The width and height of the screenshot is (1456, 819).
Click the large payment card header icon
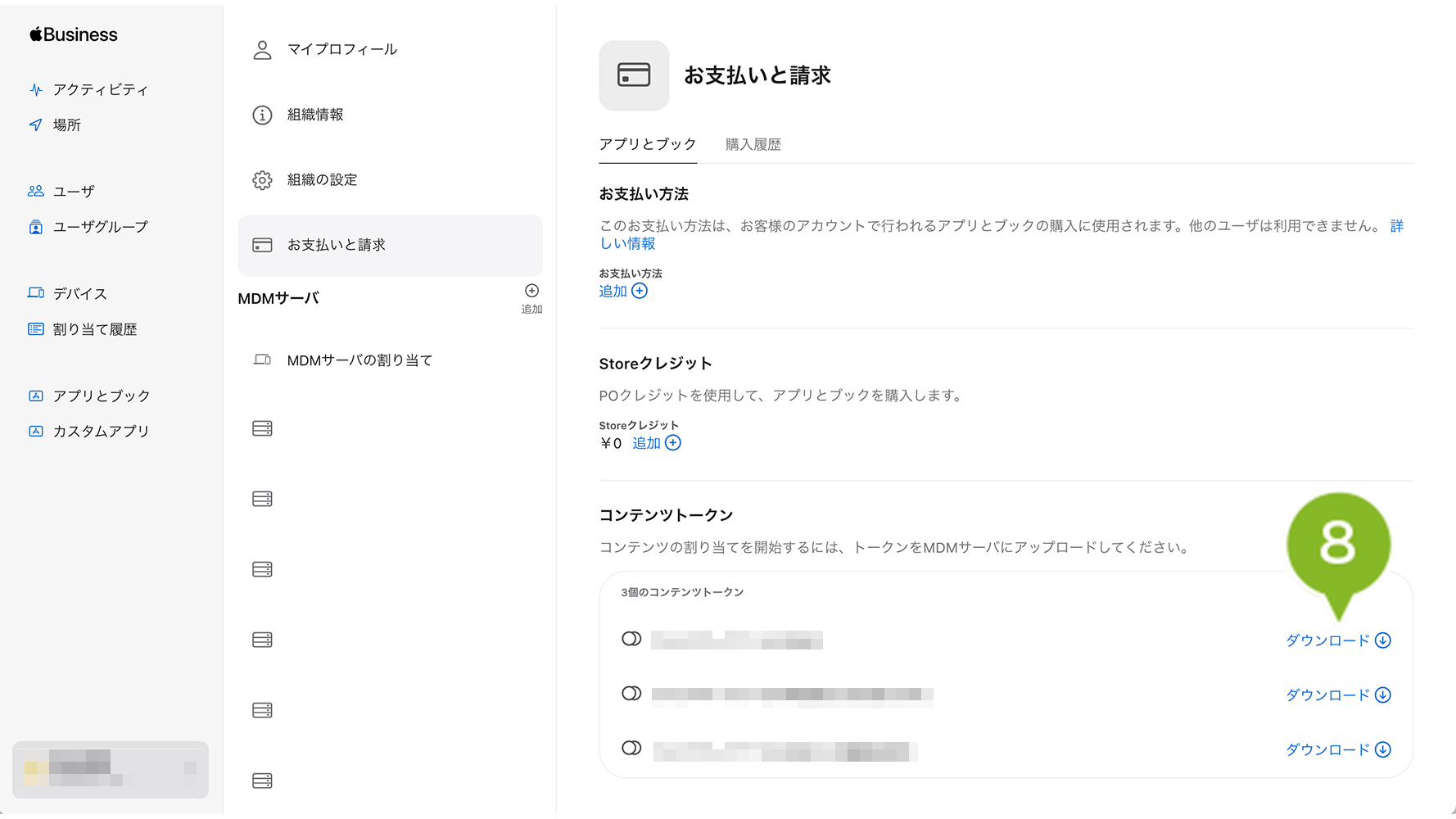coord(634,75)
